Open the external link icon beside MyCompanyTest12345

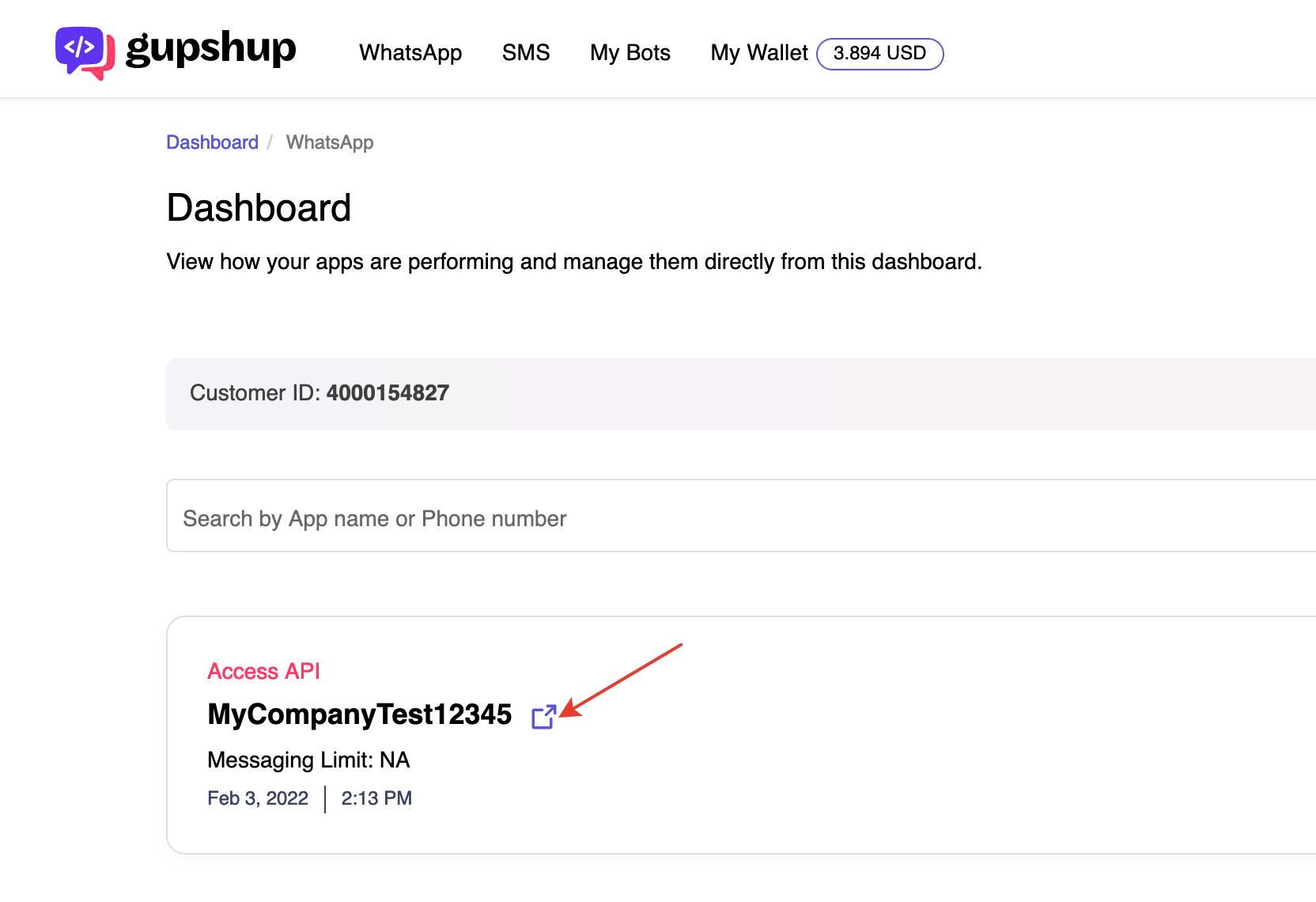coord(544,717)
